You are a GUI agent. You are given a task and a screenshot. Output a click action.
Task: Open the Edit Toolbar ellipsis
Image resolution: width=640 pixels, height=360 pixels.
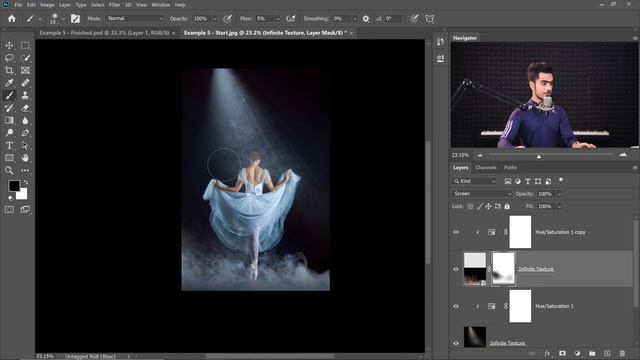click(25, 170)
